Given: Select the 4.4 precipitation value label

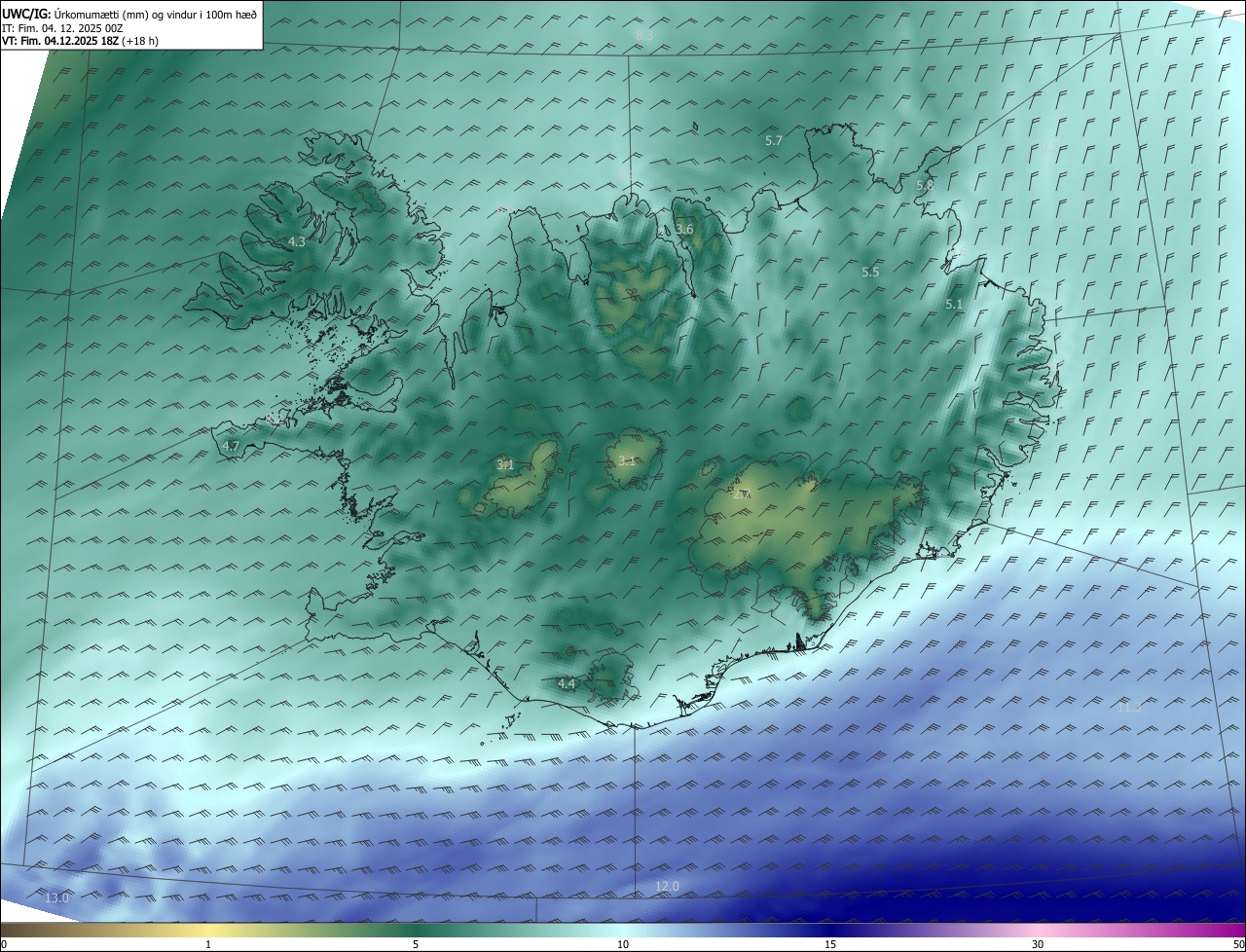Looking at the screenshot, I should point(567,683).
